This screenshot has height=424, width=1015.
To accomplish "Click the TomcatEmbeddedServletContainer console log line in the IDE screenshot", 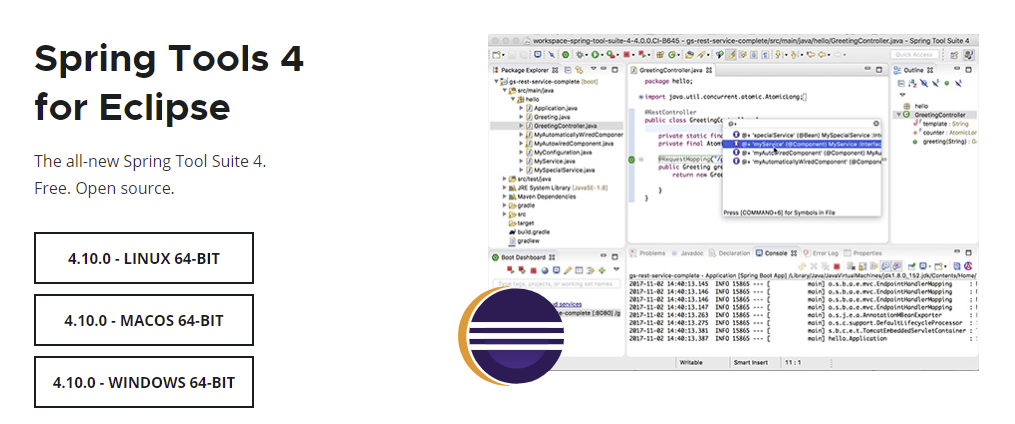I will coord(803,330).
